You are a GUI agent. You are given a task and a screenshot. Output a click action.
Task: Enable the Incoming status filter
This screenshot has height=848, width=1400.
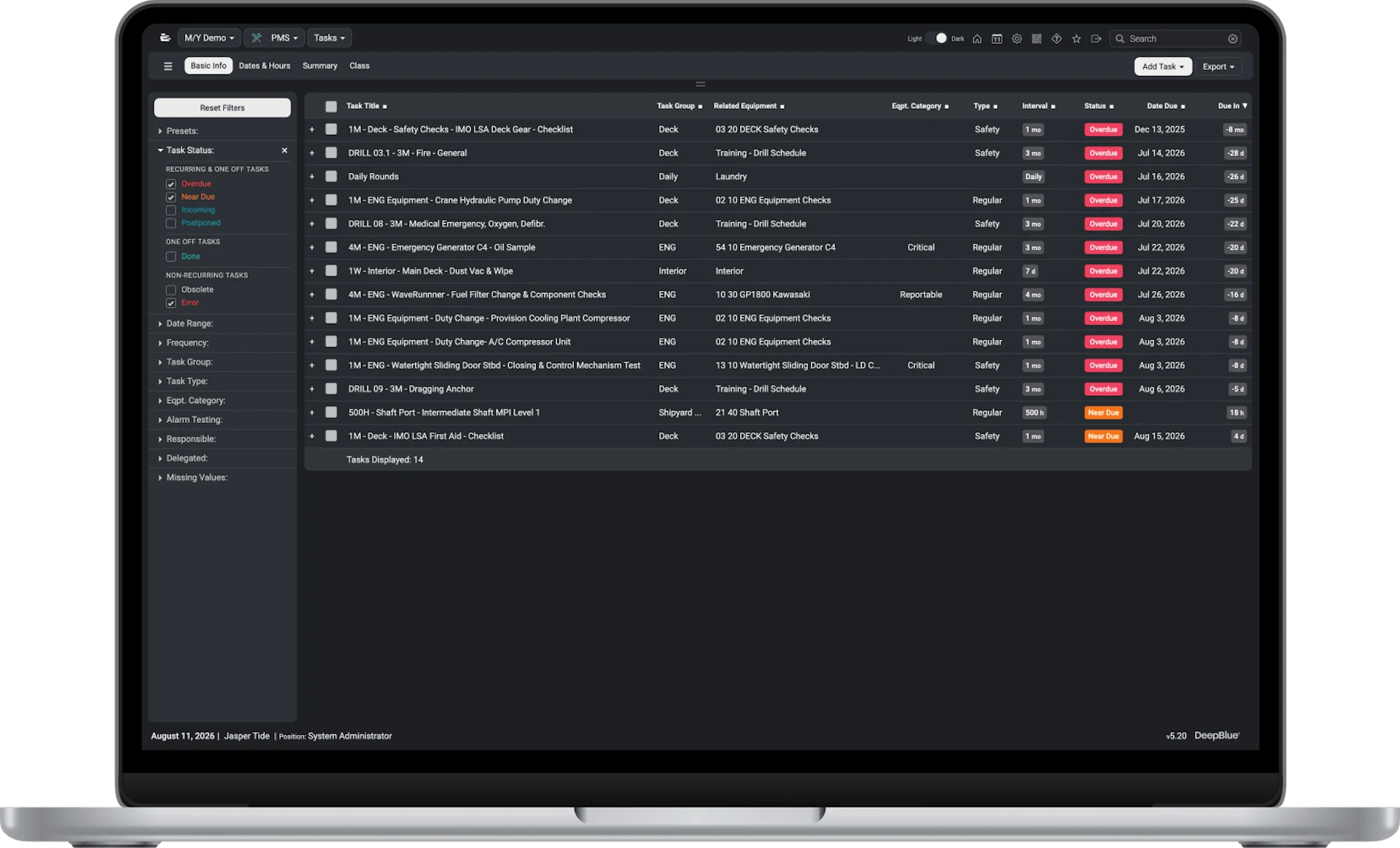pyautogui.click(x=171, y=210)
